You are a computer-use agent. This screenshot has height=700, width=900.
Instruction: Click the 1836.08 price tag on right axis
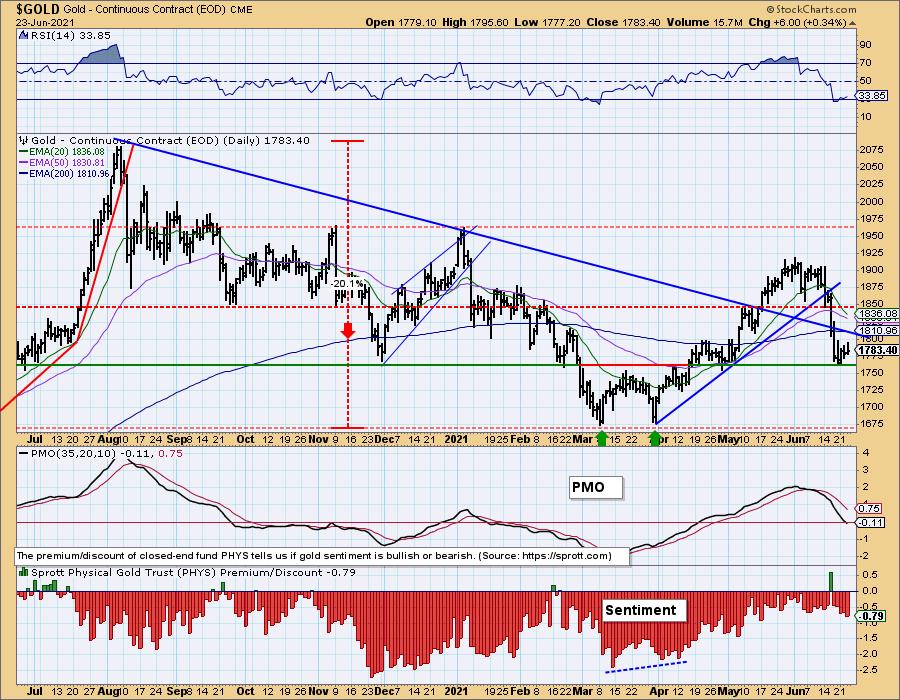point(876,314)
